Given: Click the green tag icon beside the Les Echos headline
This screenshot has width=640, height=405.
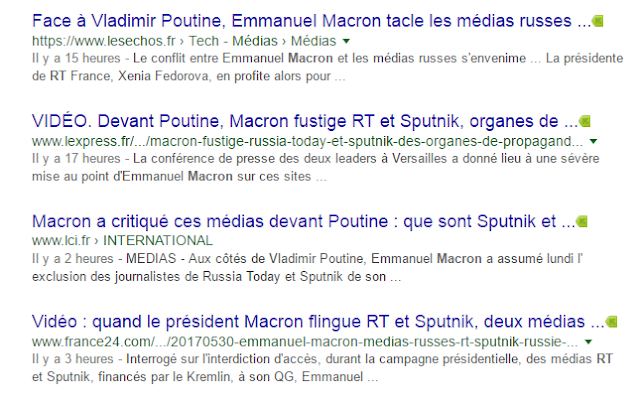Looking at the screenshot, I should click(597, 21).
